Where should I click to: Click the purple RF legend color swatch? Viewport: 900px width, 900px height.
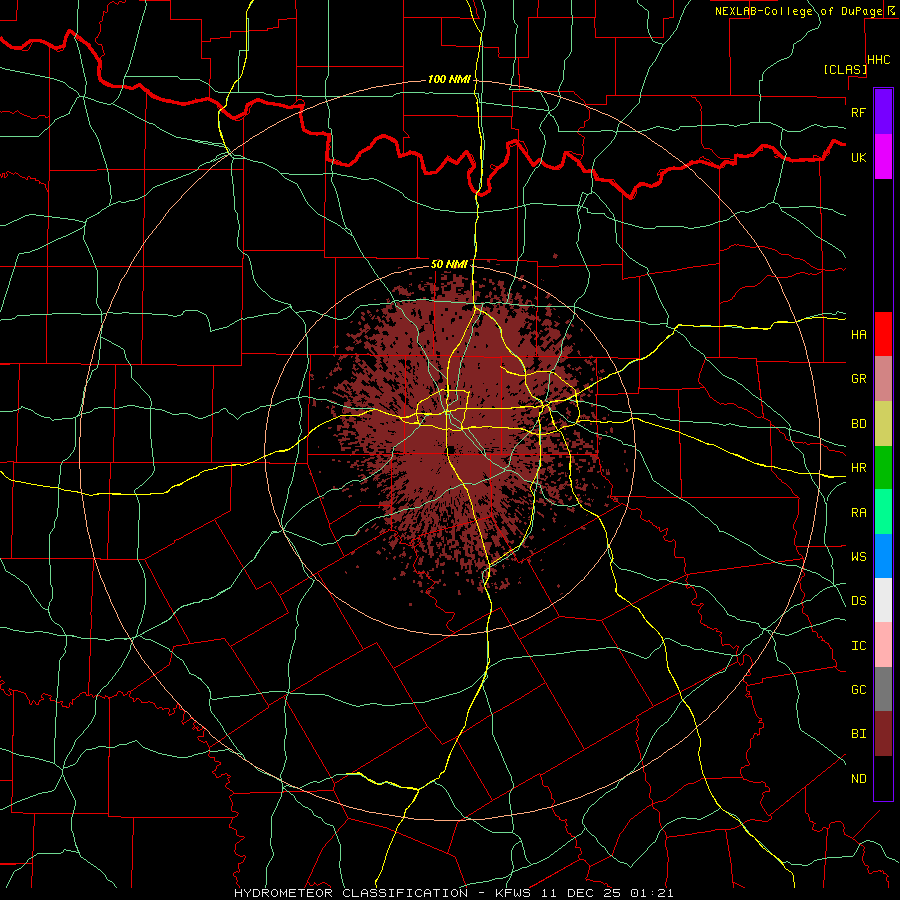point(883,112)
